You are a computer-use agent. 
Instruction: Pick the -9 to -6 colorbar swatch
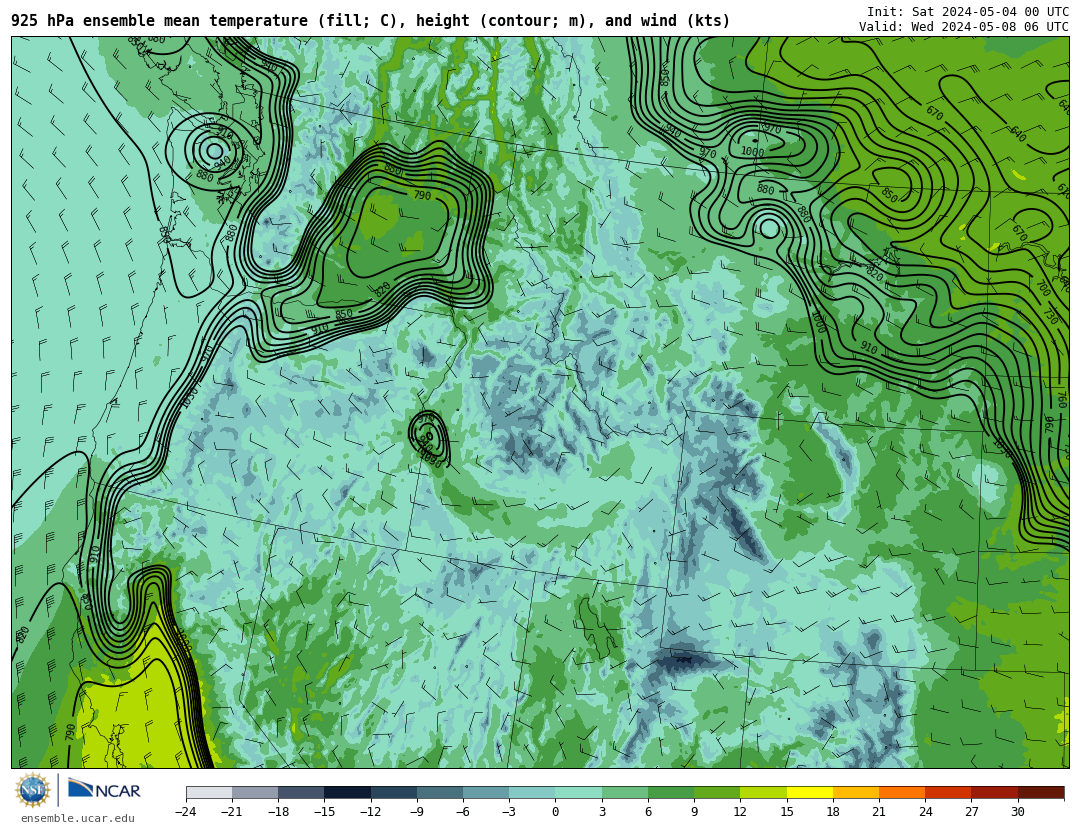(440, 792)
